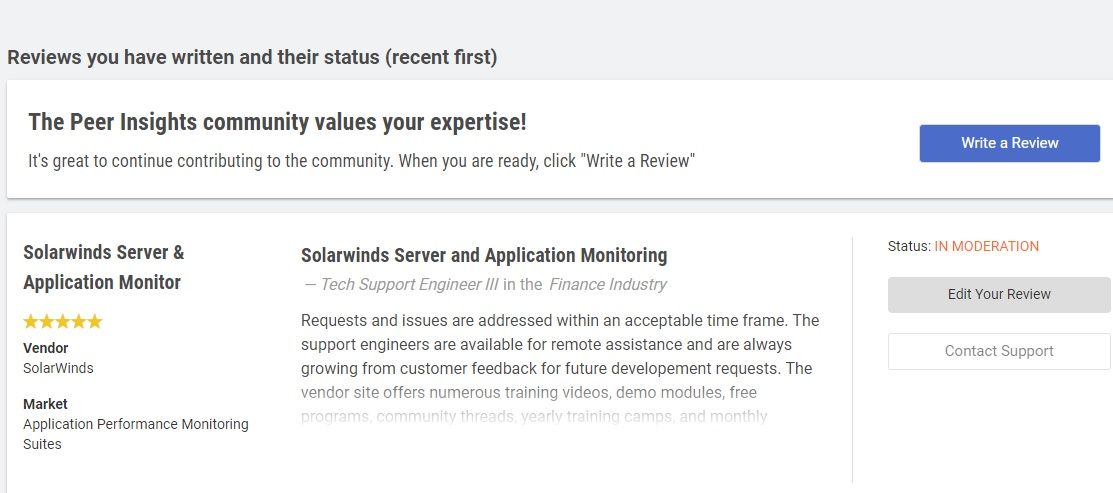Click the Market label
The width and height of the screenshot is (1113, 493).
coord(45,404)
